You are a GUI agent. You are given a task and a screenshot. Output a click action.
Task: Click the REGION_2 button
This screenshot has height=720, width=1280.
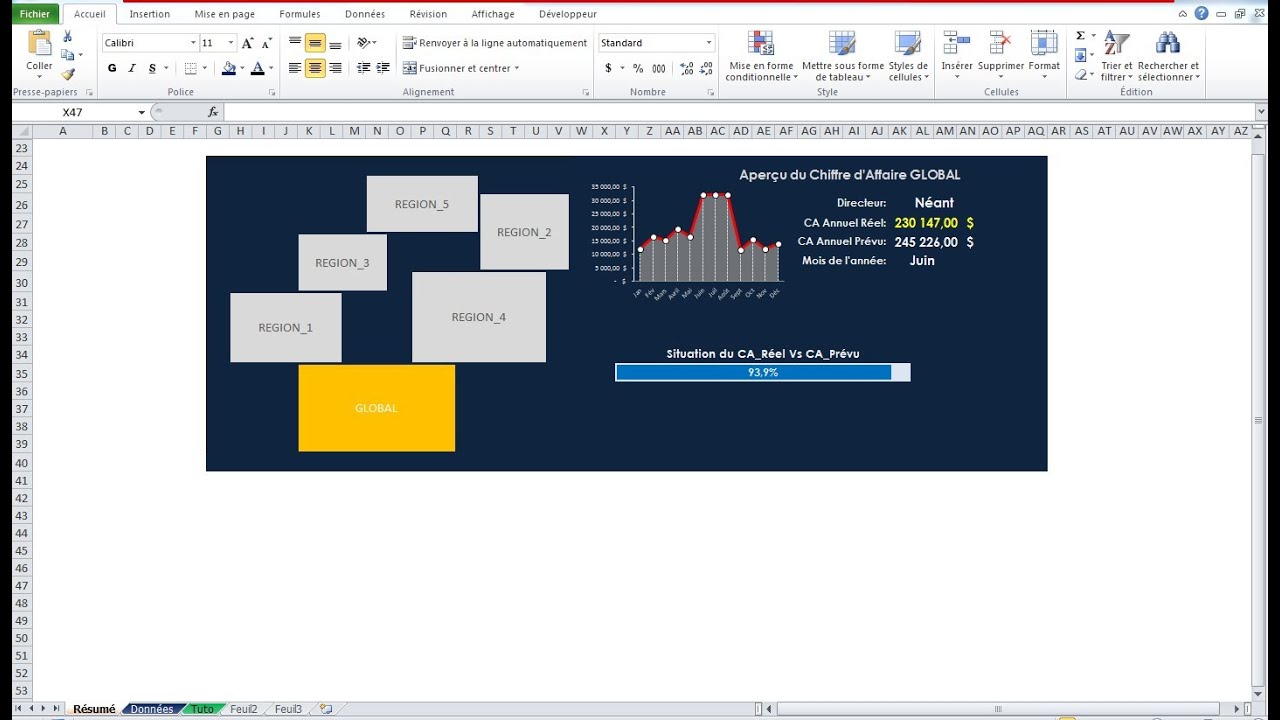[524, 232]
